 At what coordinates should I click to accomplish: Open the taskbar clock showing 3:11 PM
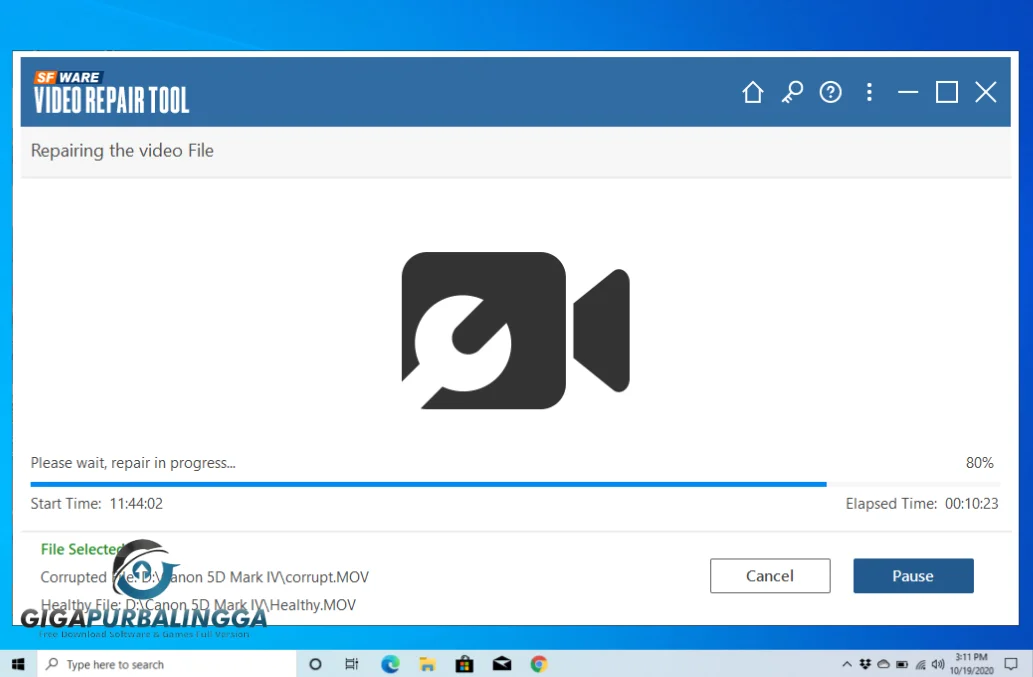pos(971,664)
